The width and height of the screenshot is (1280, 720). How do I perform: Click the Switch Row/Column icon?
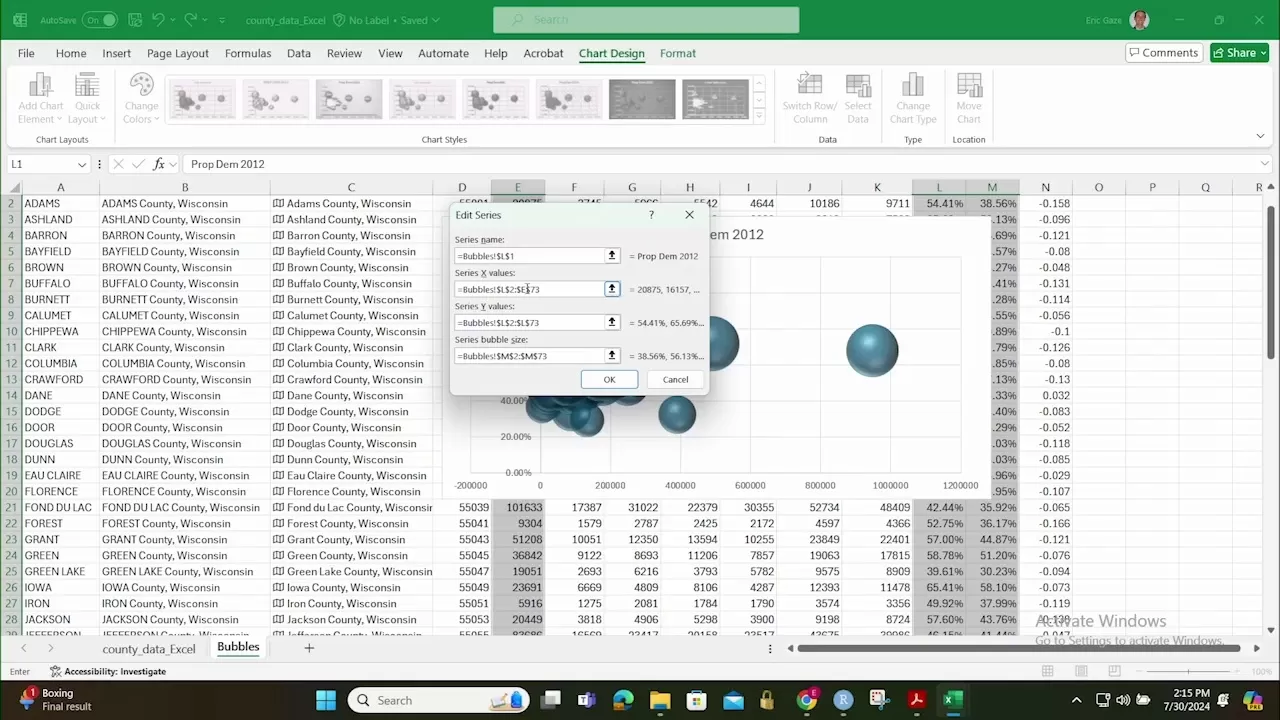pos(809,95)
